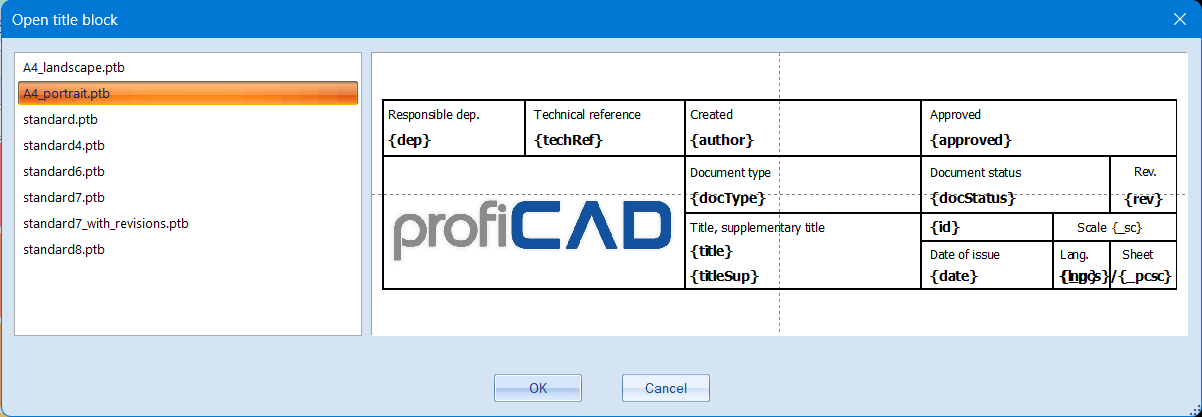The width and height of the screenshot is (1202, 417).
Task: Click the {date} placeholder under Date of issue
Action: pyautogui.click(x=954, y=276)
